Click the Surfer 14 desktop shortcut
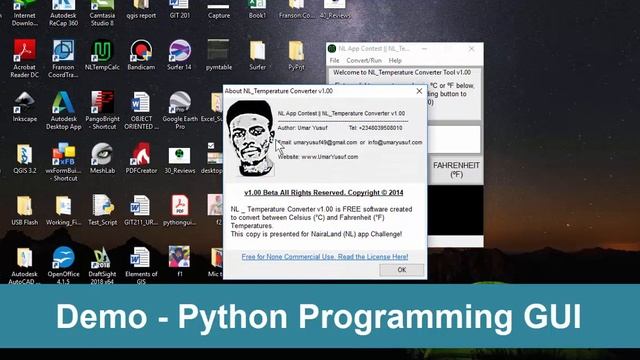 179,55
